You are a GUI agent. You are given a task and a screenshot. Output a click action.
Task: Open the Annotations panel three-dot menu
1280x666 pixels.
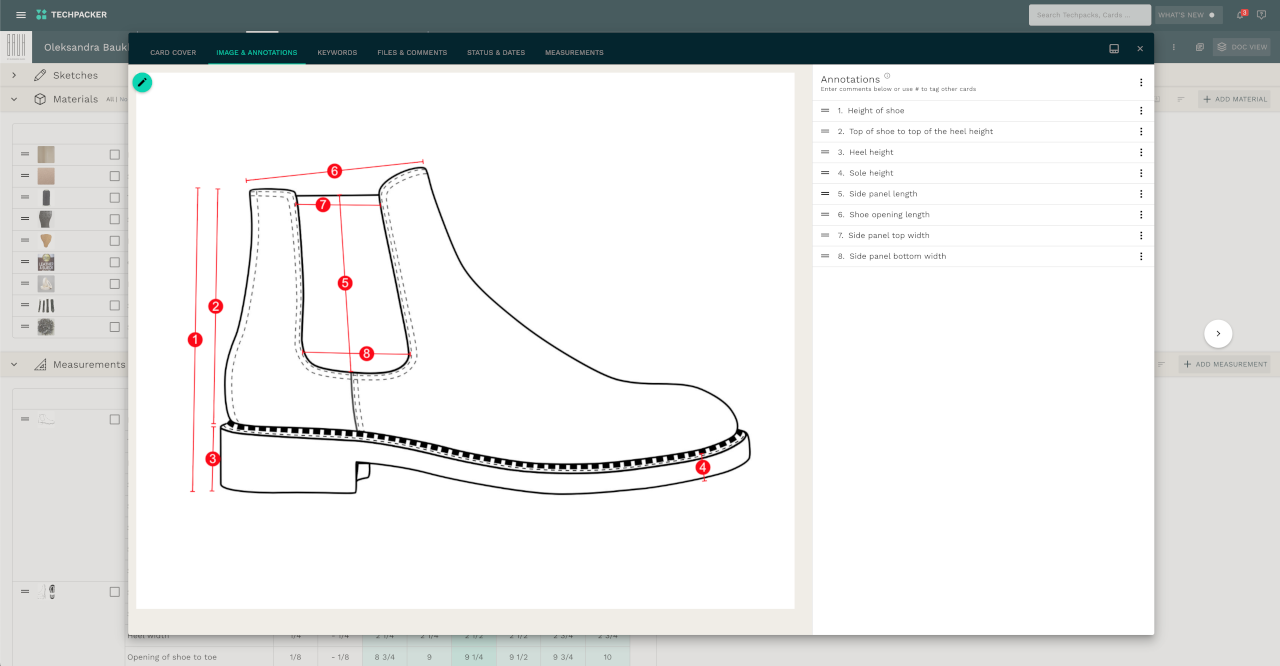tap(1141, 82)
